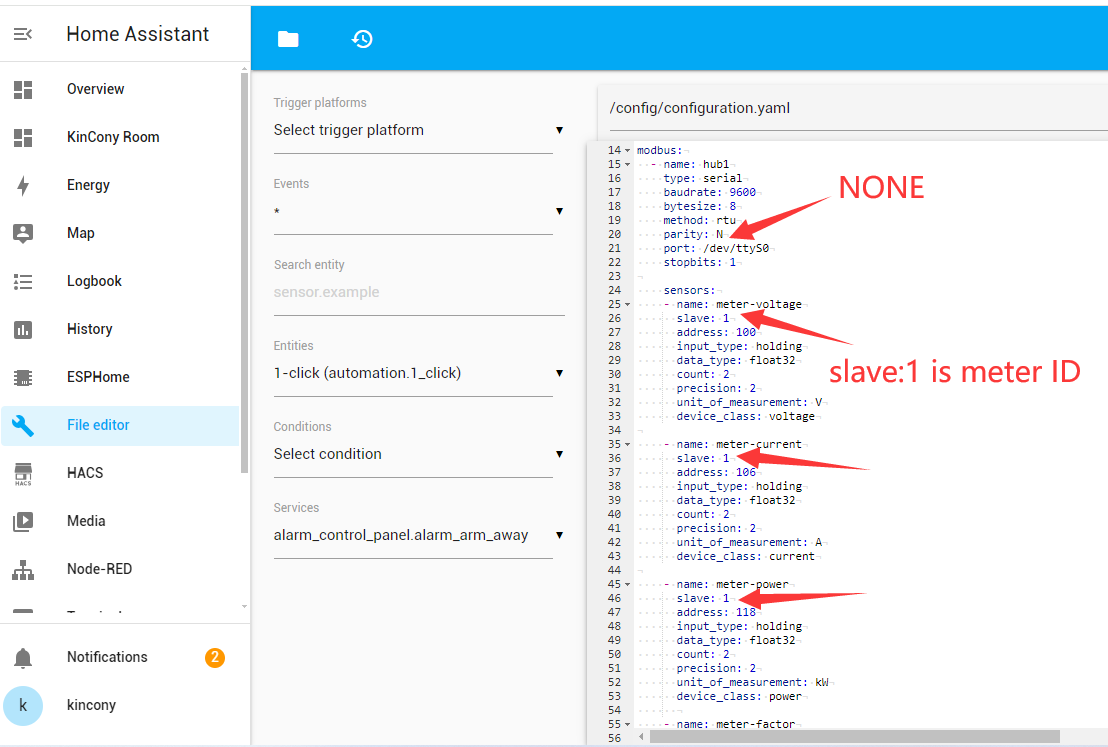Click the Node-RED sidebar icon

click(23, 569)
